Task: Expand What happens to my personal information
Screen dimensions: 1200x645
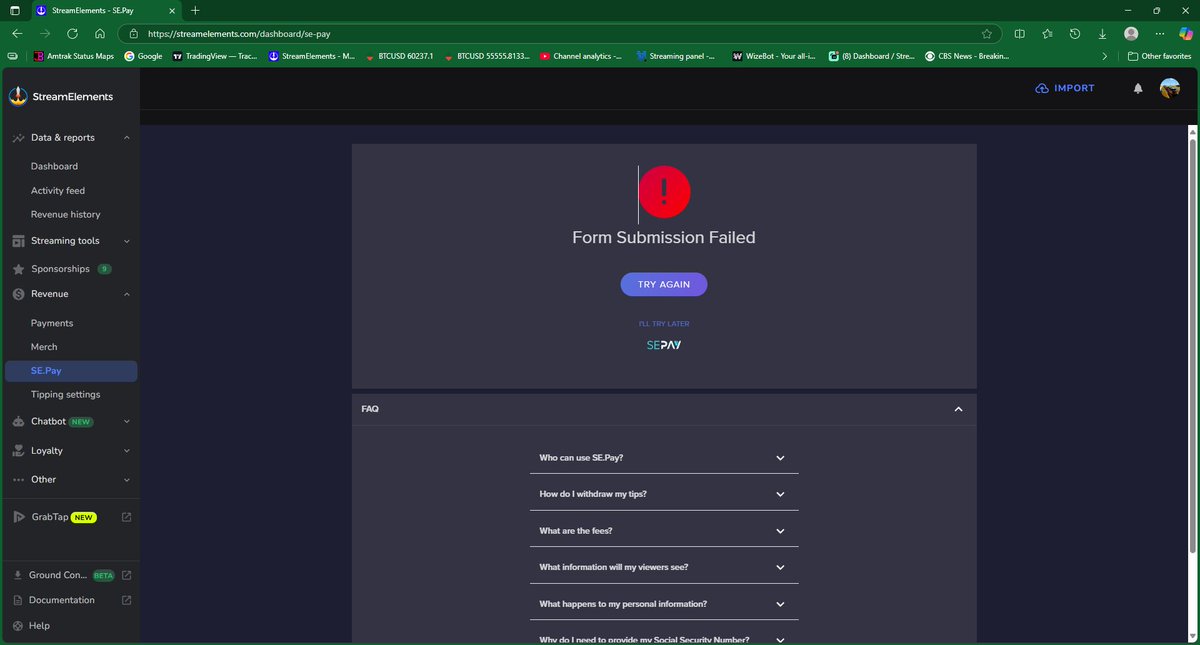Action: 664,604
